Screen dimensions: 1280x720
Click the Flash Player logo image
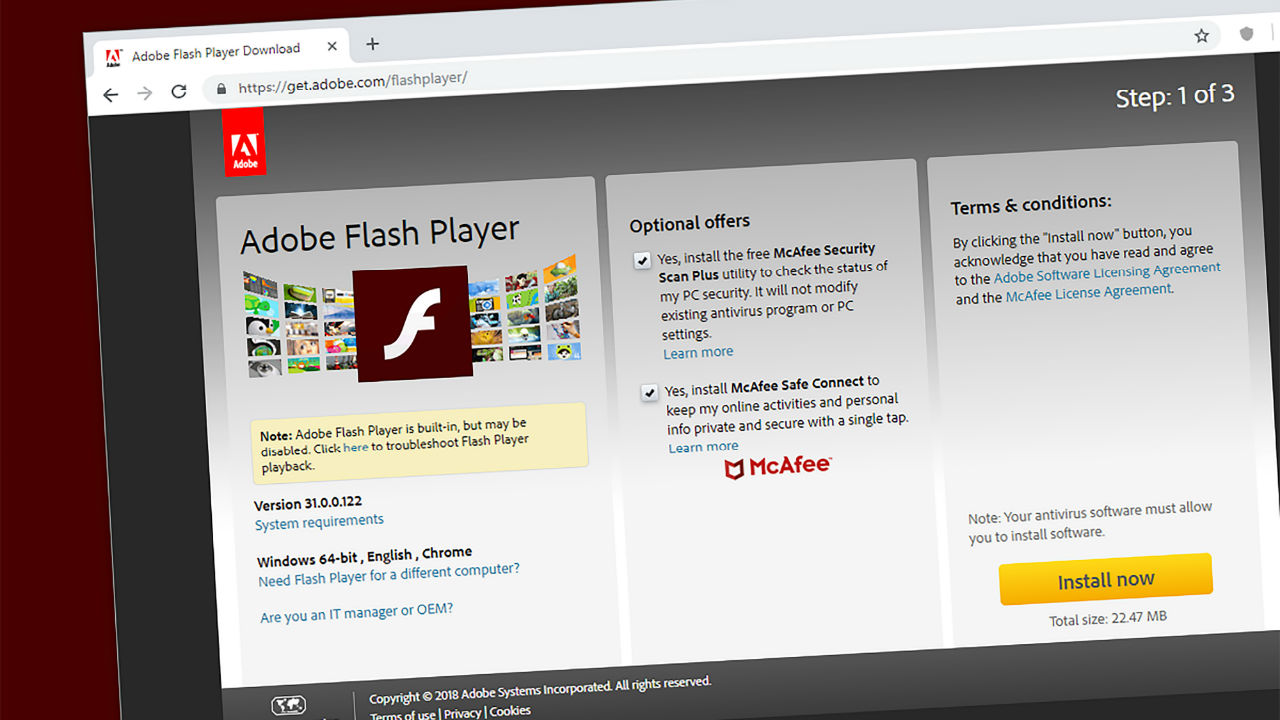[x=414, y=322]
